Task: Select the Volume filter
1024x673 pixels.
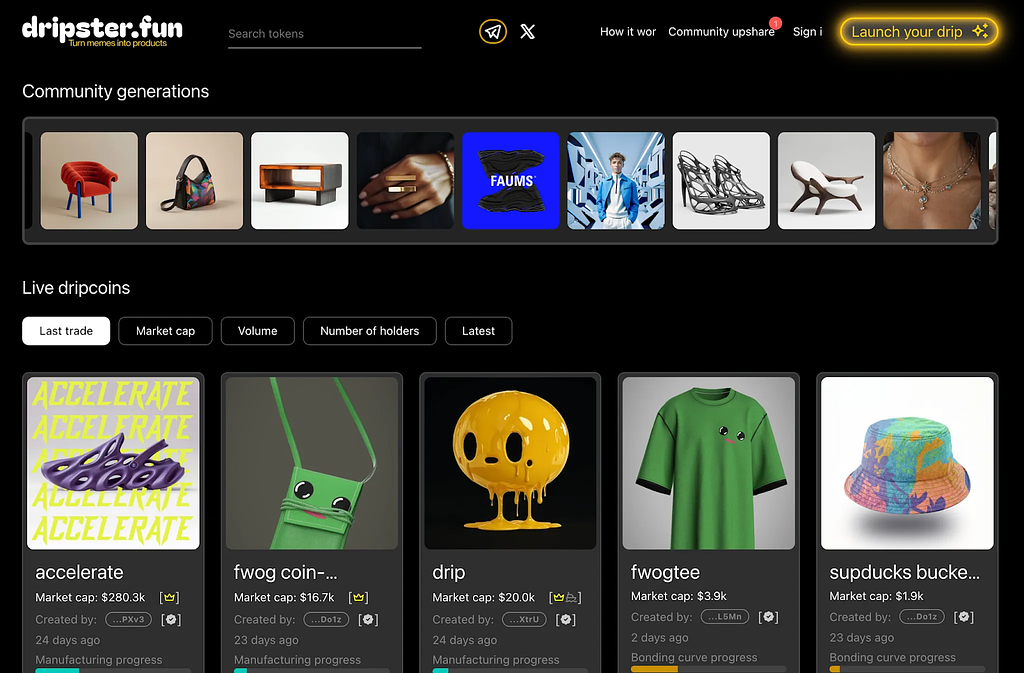Action: (257, 331)
